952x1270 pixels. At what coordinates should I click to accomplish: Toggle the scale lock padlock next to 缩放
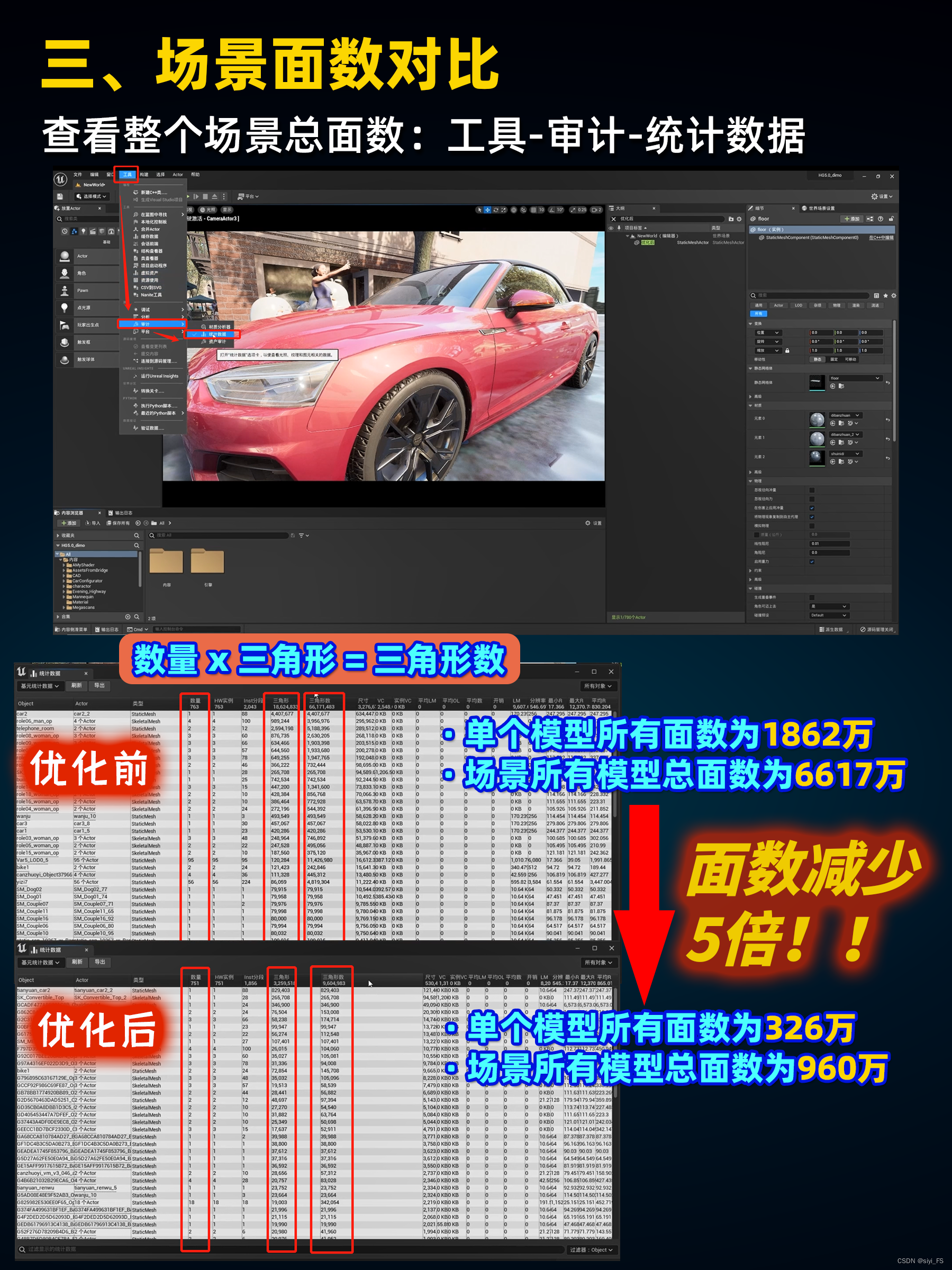point(787,350)
